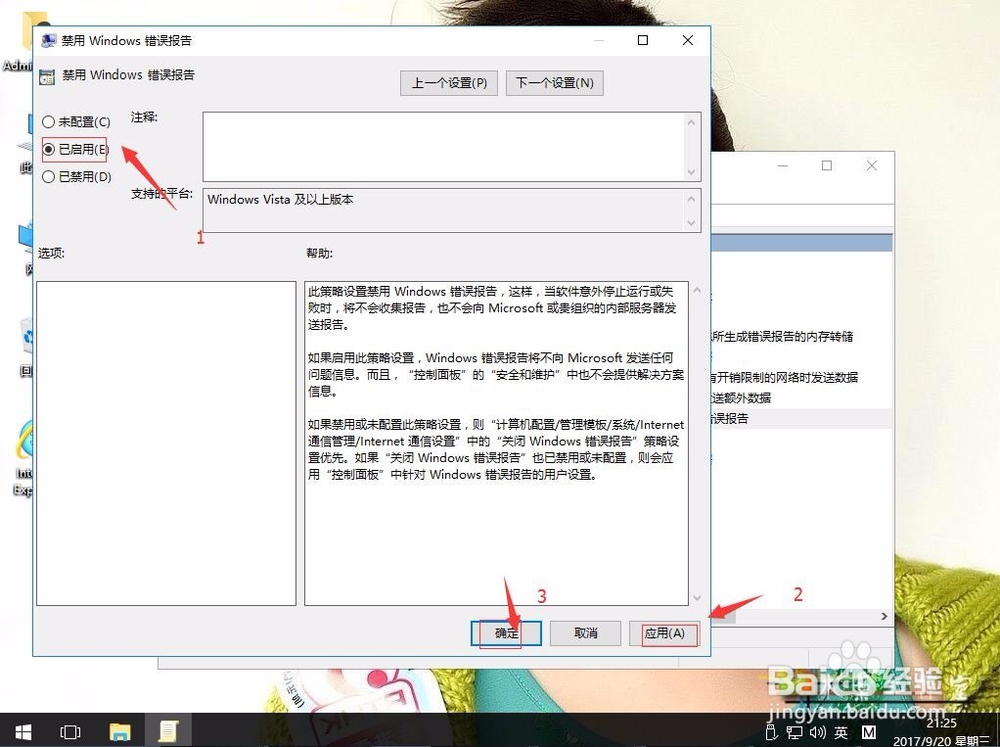1000x747 pixels.
Task: Select the 未配置(C) radio button
Action: click(48, 121)
